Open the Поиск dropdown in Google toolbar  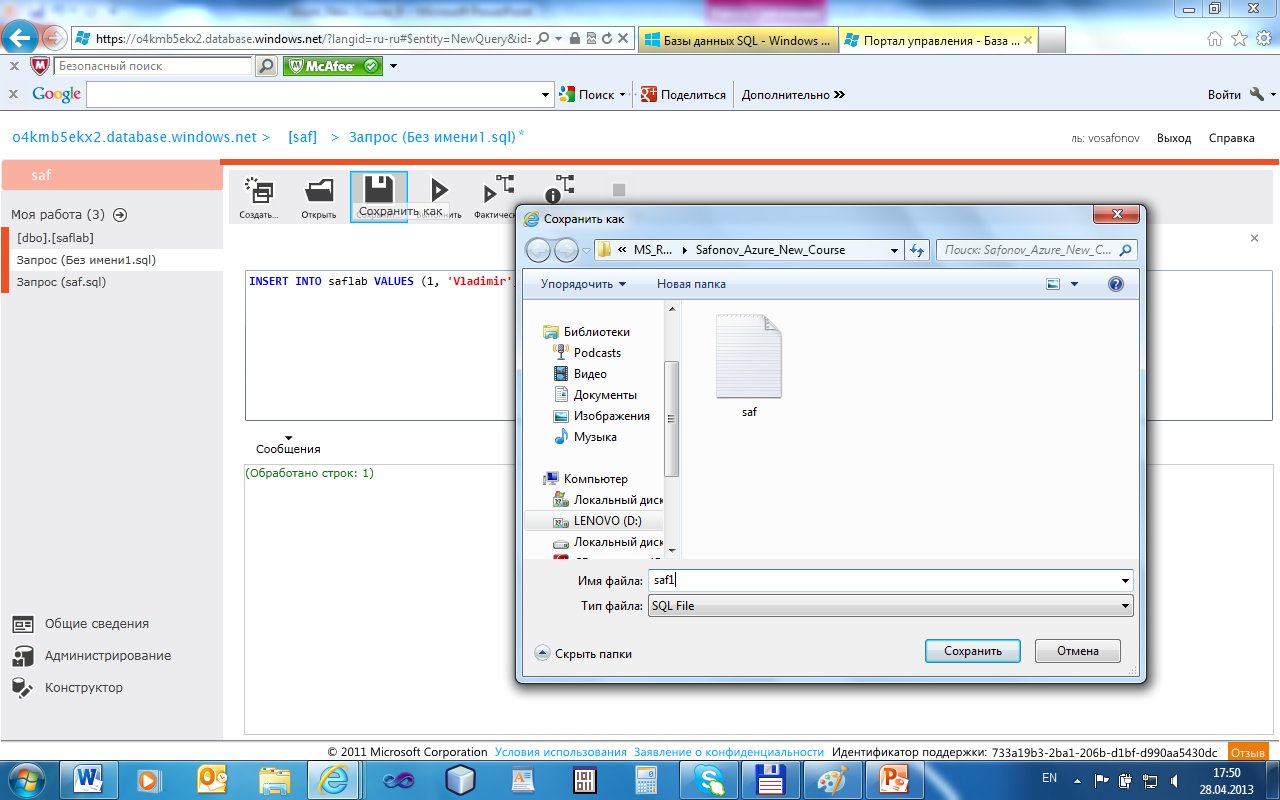pyautogui.click(x=622, y=95)
